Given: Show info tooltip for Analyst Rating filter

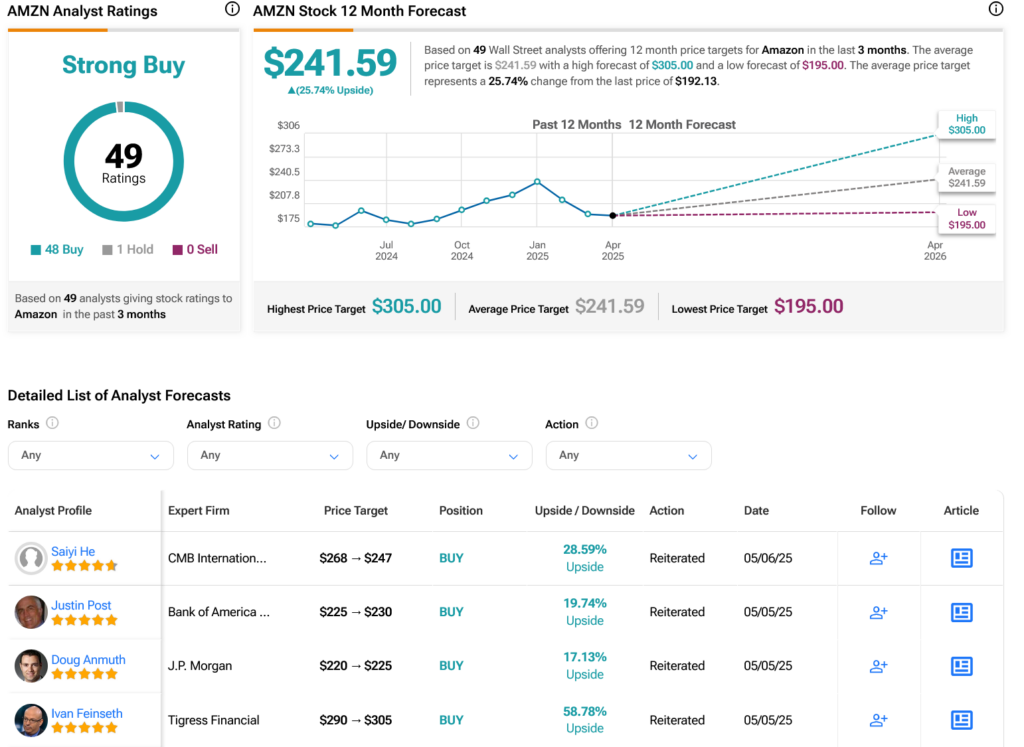Looking at the screenshot, I should tap(274, 423).
